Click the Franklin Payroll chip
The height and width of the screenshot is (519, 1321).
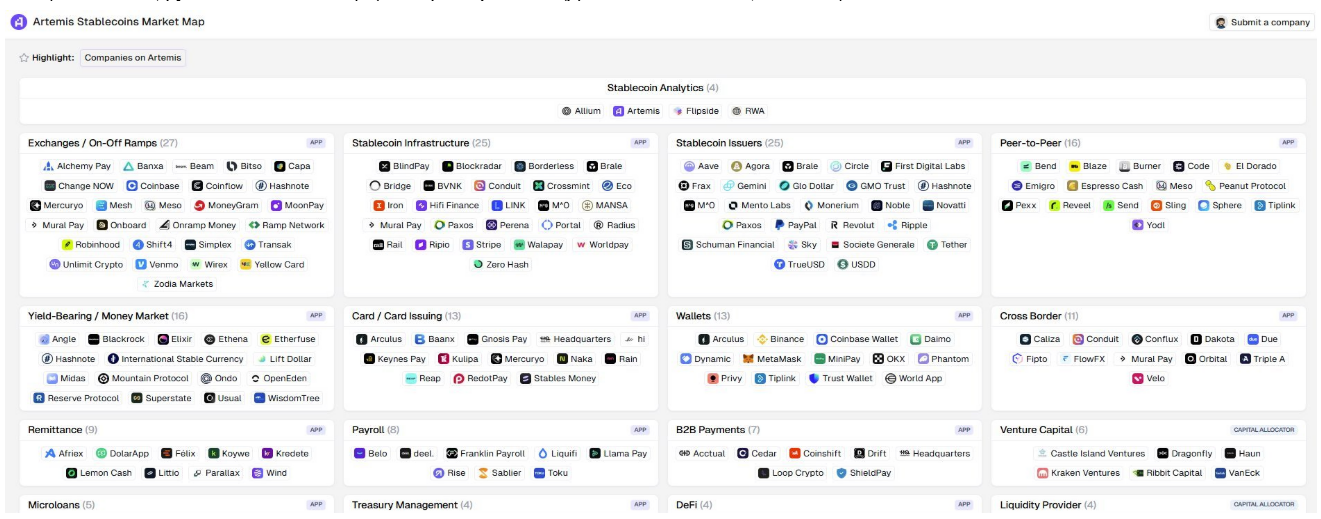(x=485, y=453)
